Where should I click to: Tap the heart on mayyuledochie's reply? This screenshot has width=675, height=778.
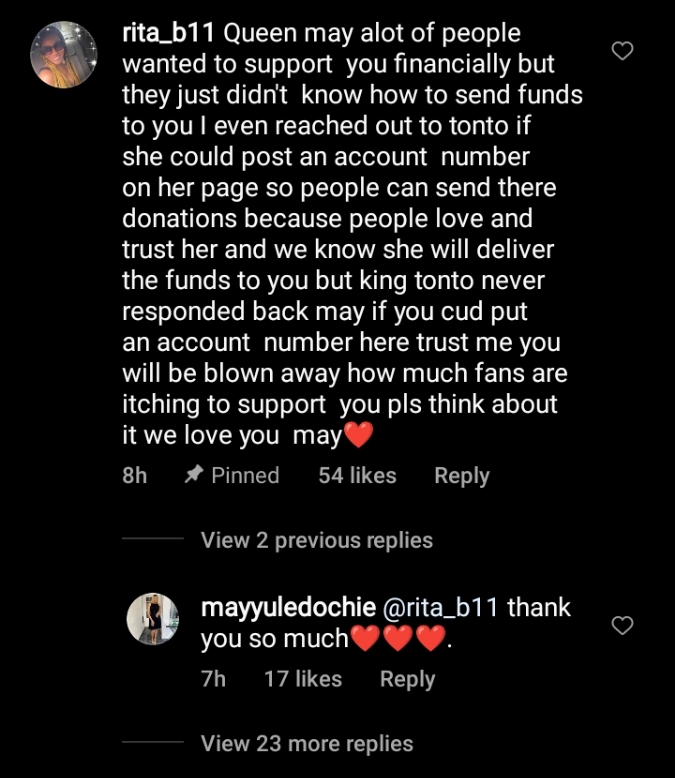tap(623, 625)
